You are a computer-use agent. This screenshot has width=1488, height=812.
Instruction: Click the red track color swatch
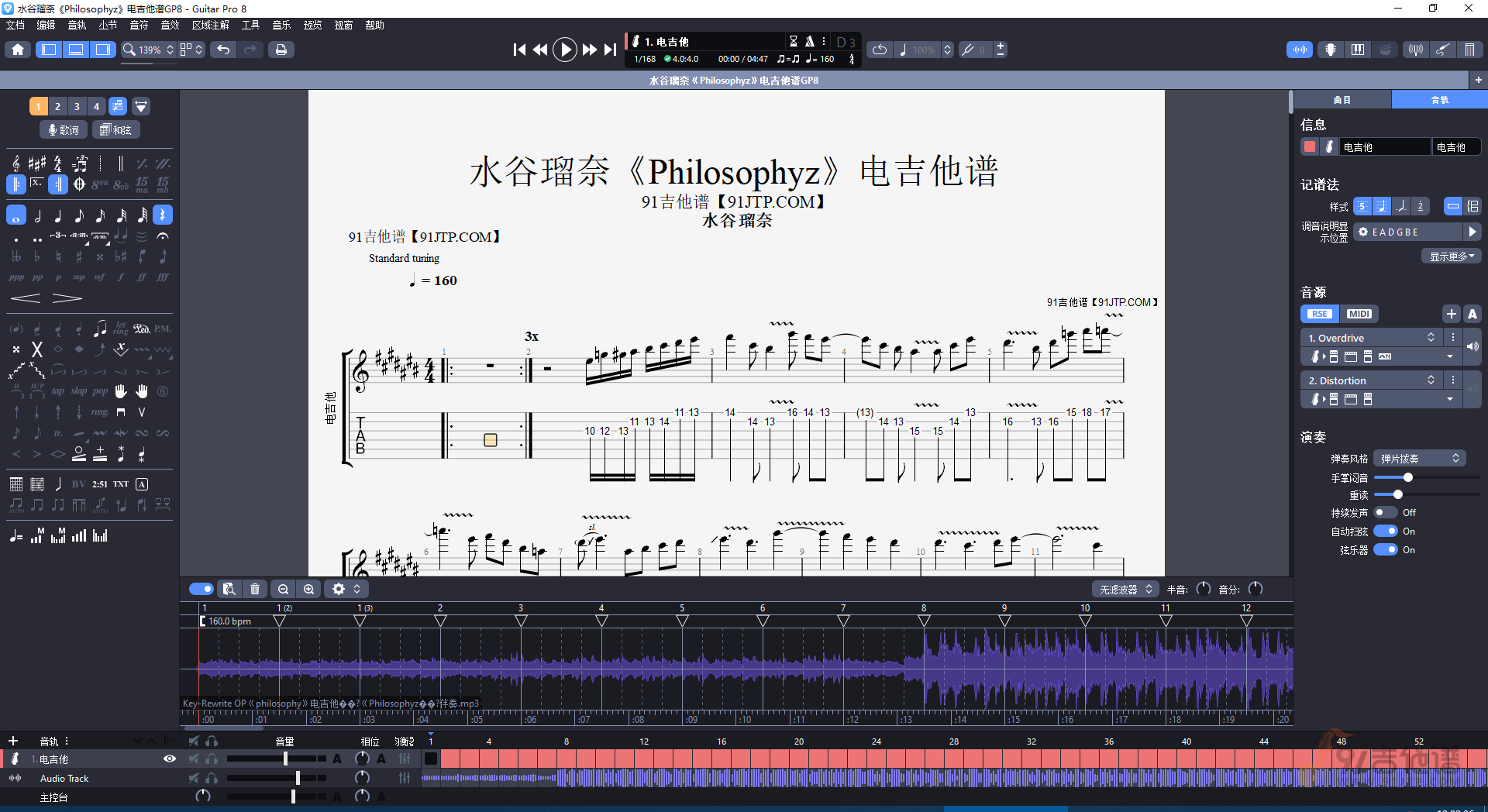pyautogui.click(x=1310, y=146)
